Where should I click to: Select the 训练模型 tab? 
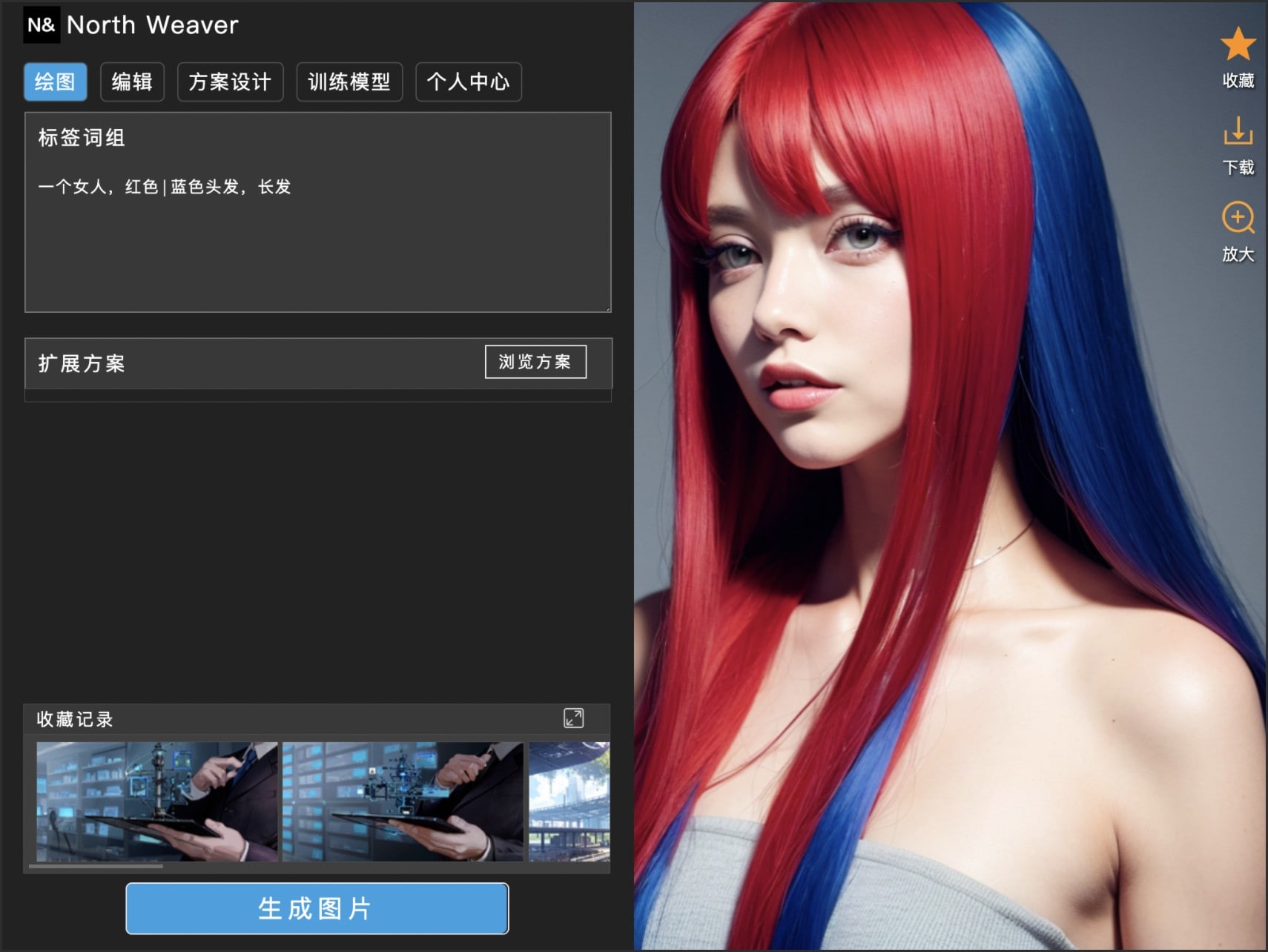pos(349,82)
